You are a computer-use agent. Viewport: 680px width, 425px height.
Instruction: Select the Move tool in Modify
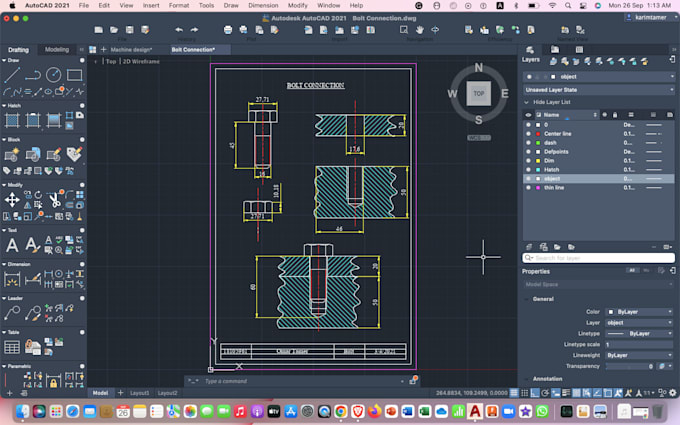(x=12, y=200)
